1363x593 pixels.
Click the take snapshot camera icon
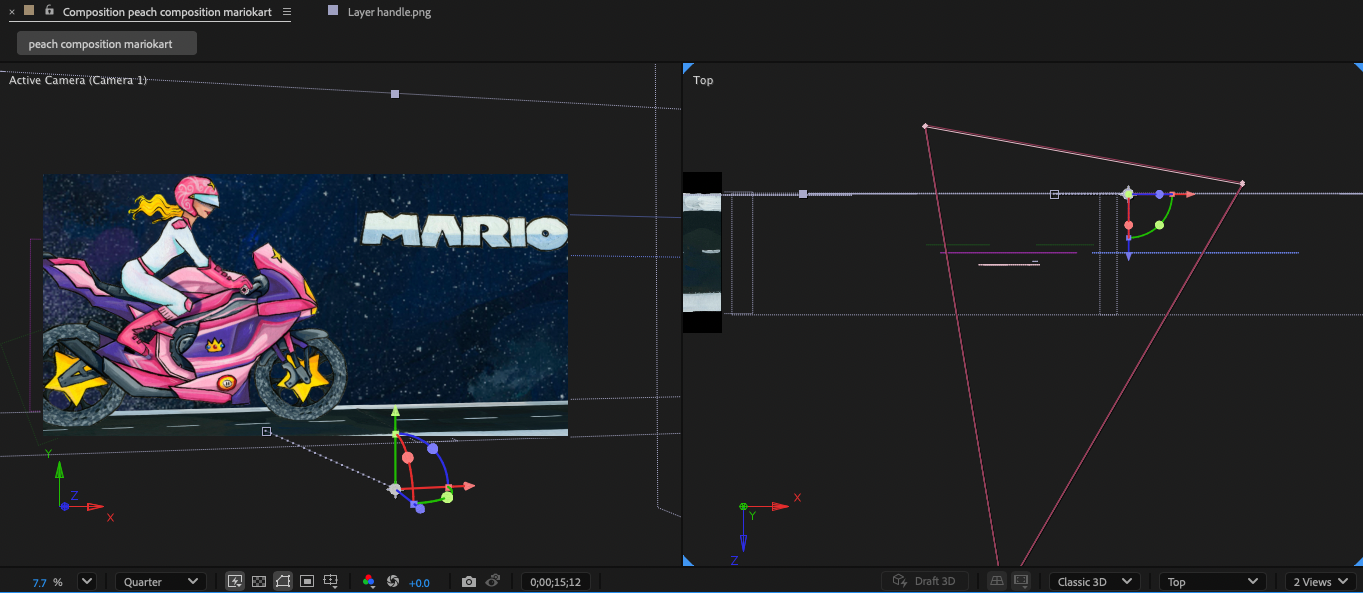click(469, 581)
